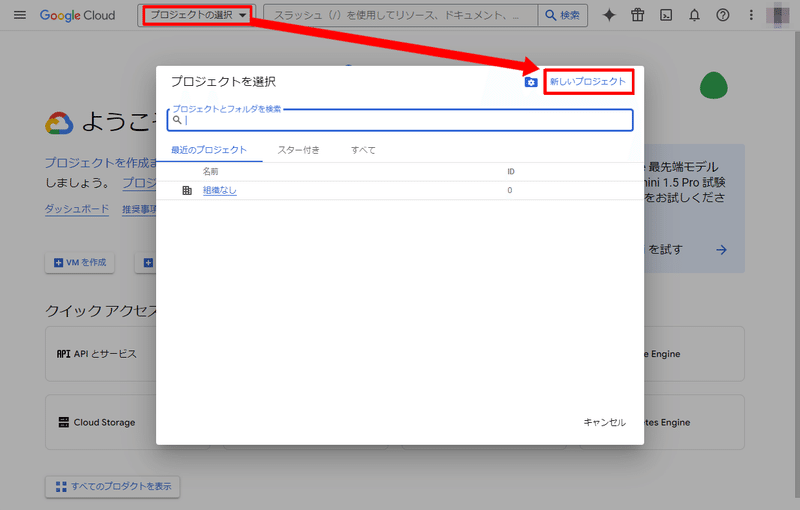This screenshot has width=800, height=510.
Task: Activate Cloud Shell terminal icon
Action: point(666,15)
